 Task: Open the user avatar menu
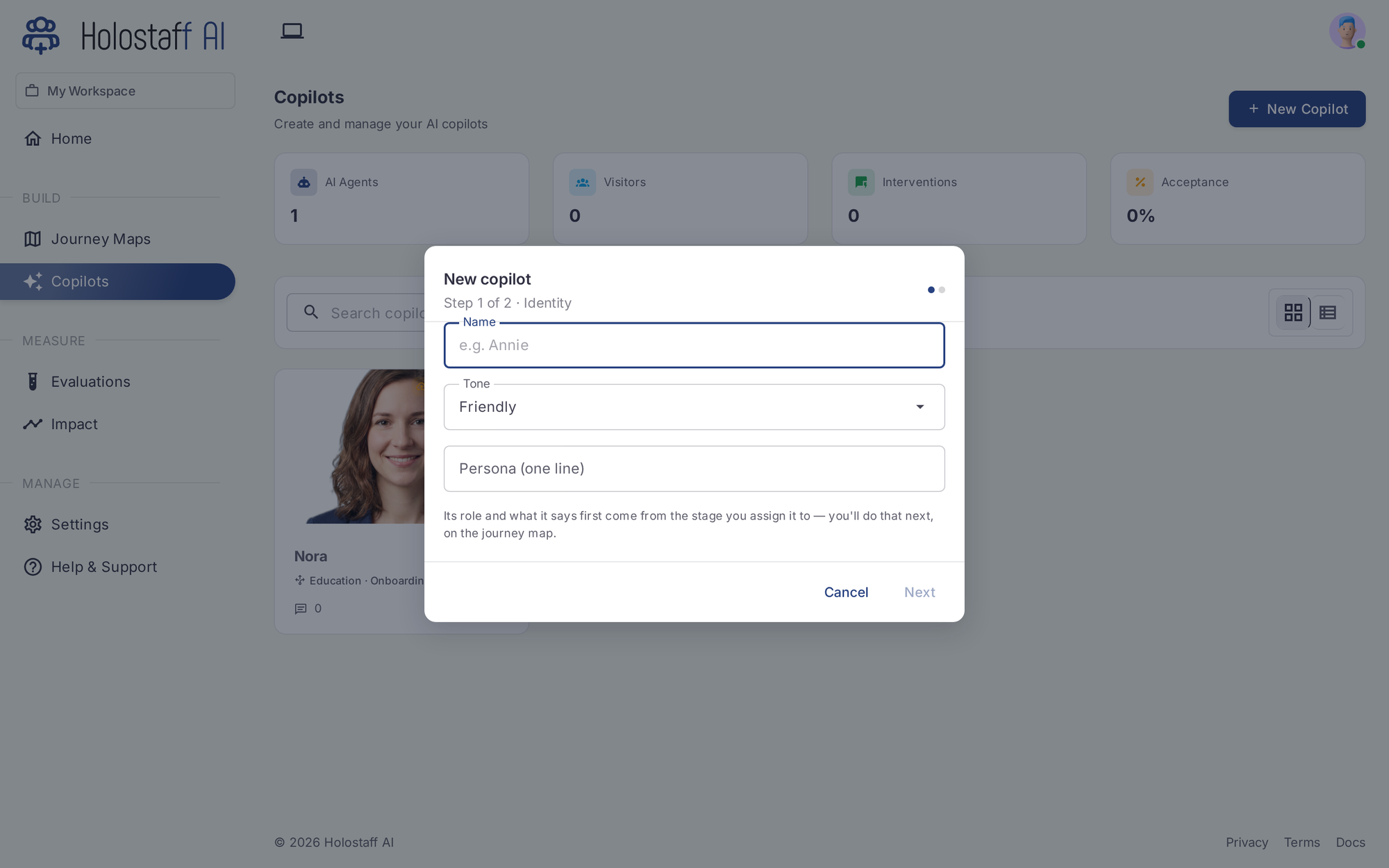tap(1347, 31)
